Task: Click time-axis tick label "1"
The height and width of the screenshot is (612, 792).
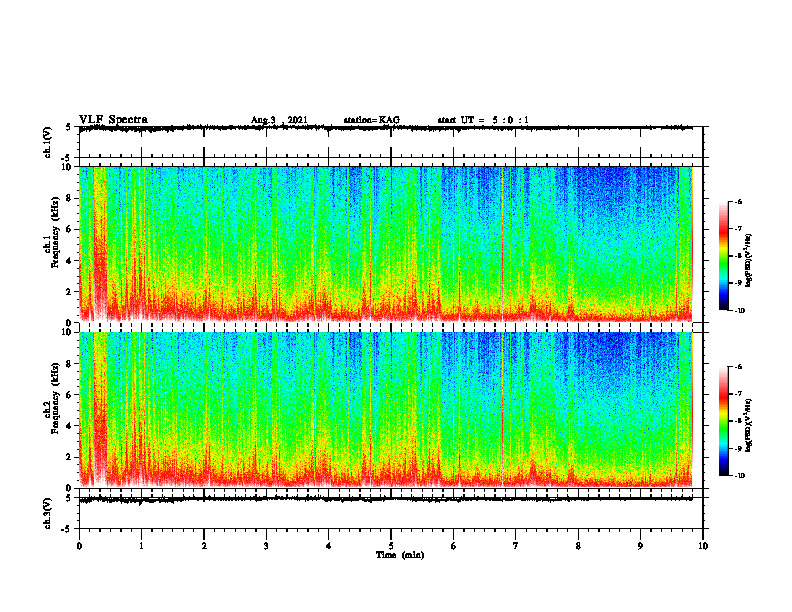Action: tap(141, 545)
